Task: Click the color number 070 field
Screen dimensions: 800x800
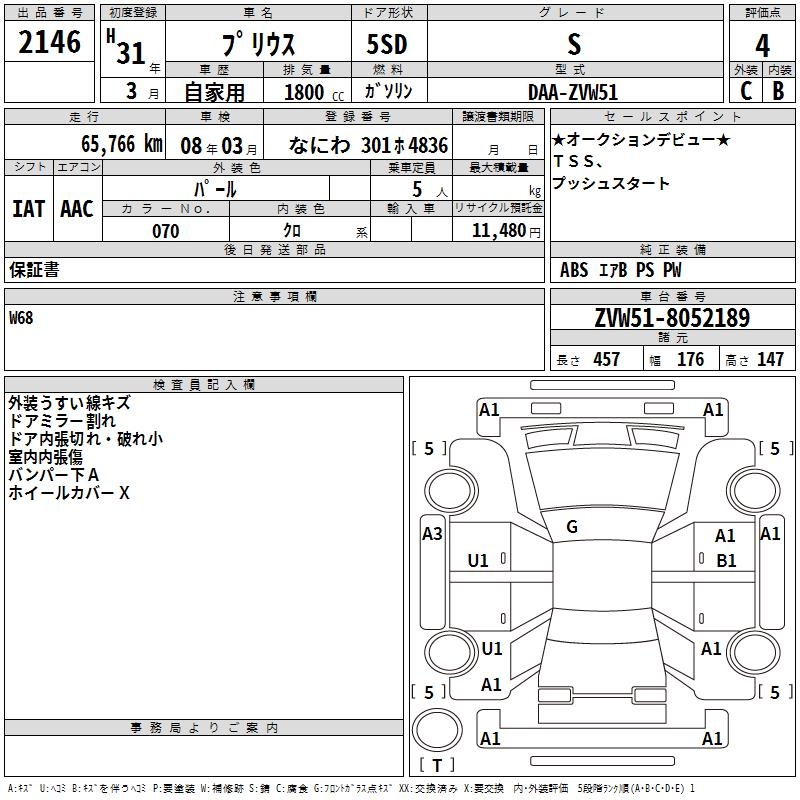Action: pos(165,231)
